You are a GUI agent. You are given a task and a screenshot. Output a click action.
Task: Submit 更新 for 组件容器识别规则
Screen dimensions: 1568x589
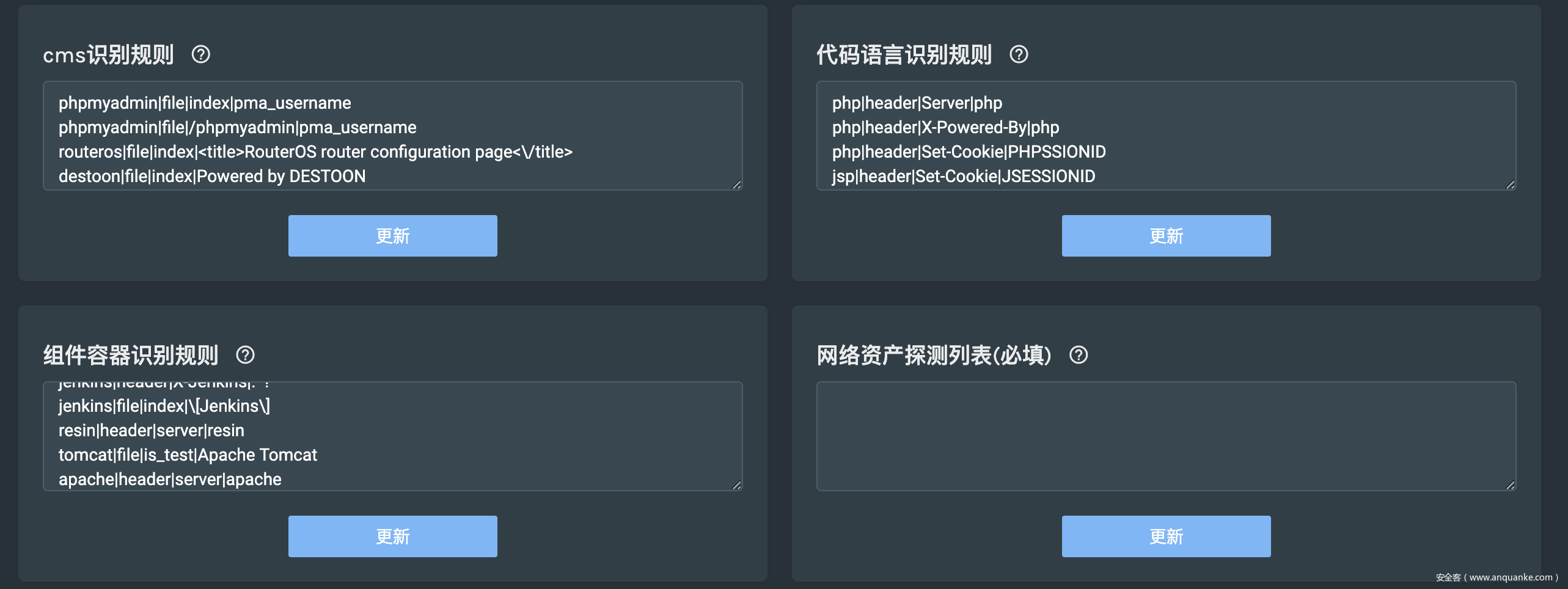(392, 536)
